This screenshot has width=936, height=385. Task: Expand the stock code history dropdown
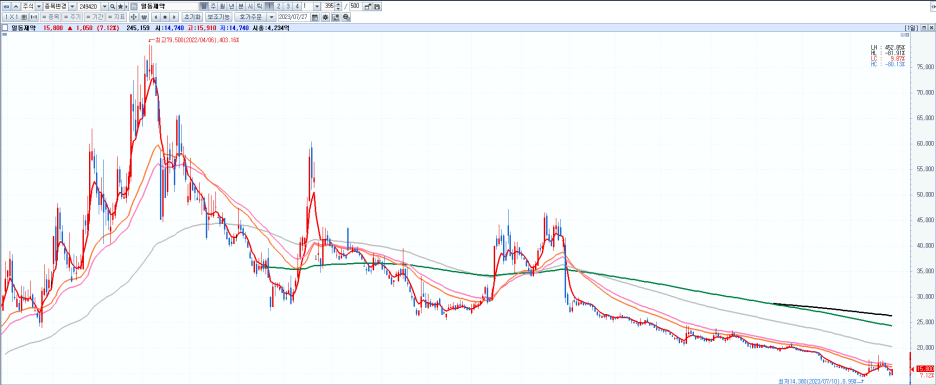pos(104,6)
